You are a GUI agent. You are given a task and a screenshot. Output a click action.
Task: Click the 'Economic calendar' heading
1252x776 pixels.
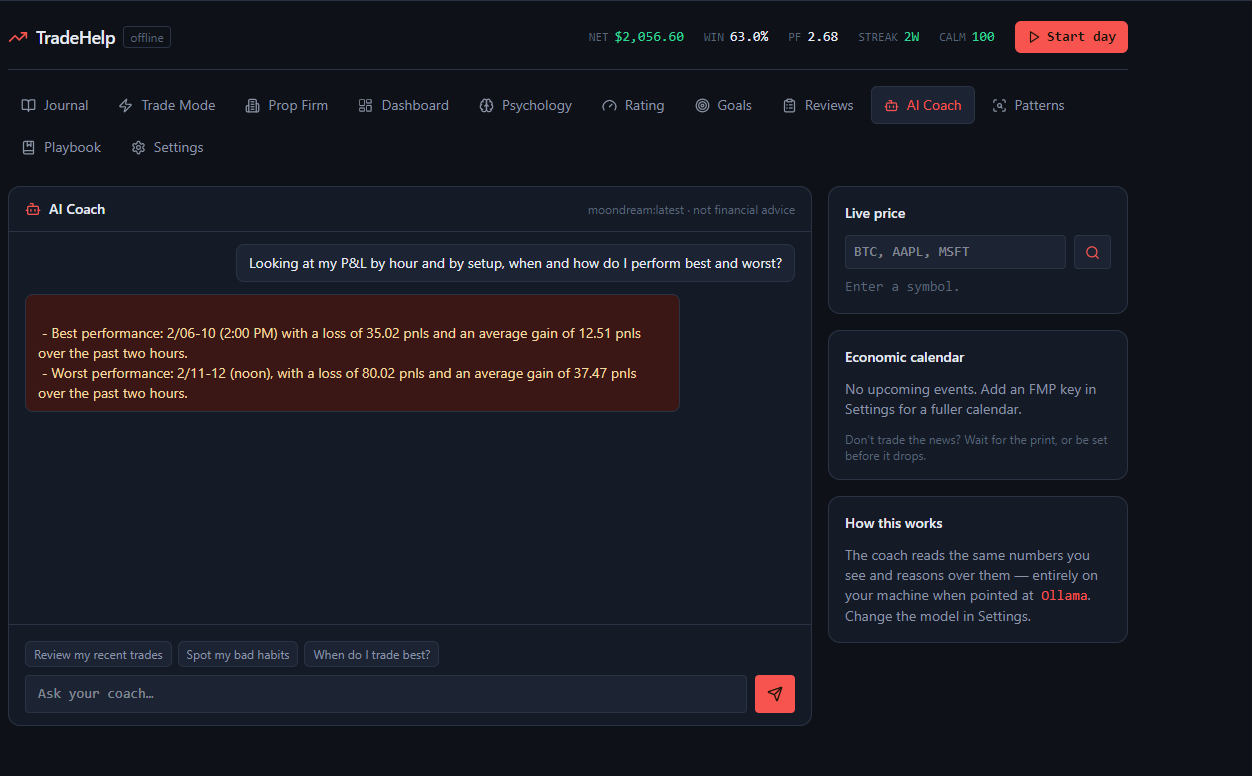(x=904, y=357)
